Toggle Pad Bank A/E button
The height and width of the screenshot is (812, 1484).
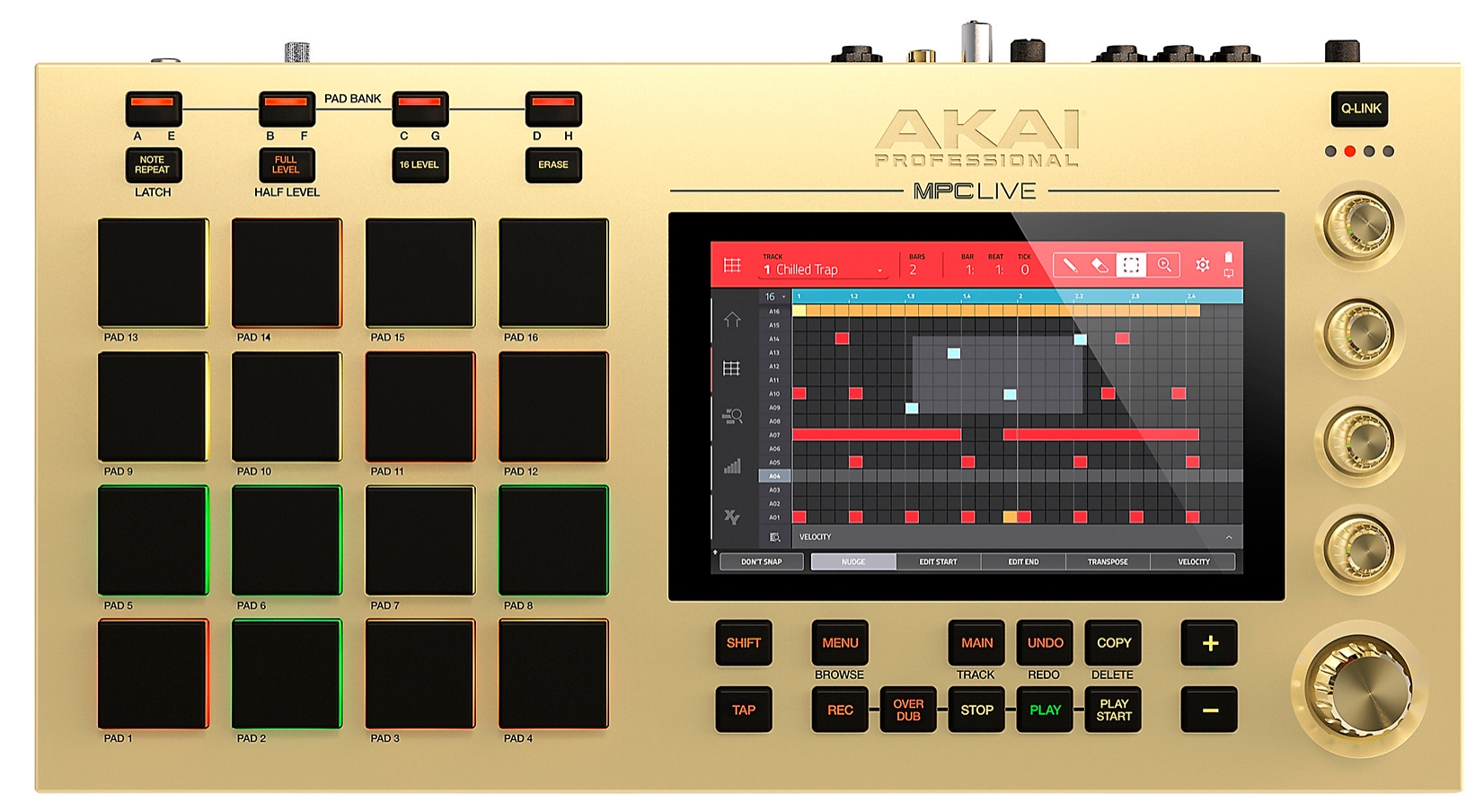tap(154, 109)
